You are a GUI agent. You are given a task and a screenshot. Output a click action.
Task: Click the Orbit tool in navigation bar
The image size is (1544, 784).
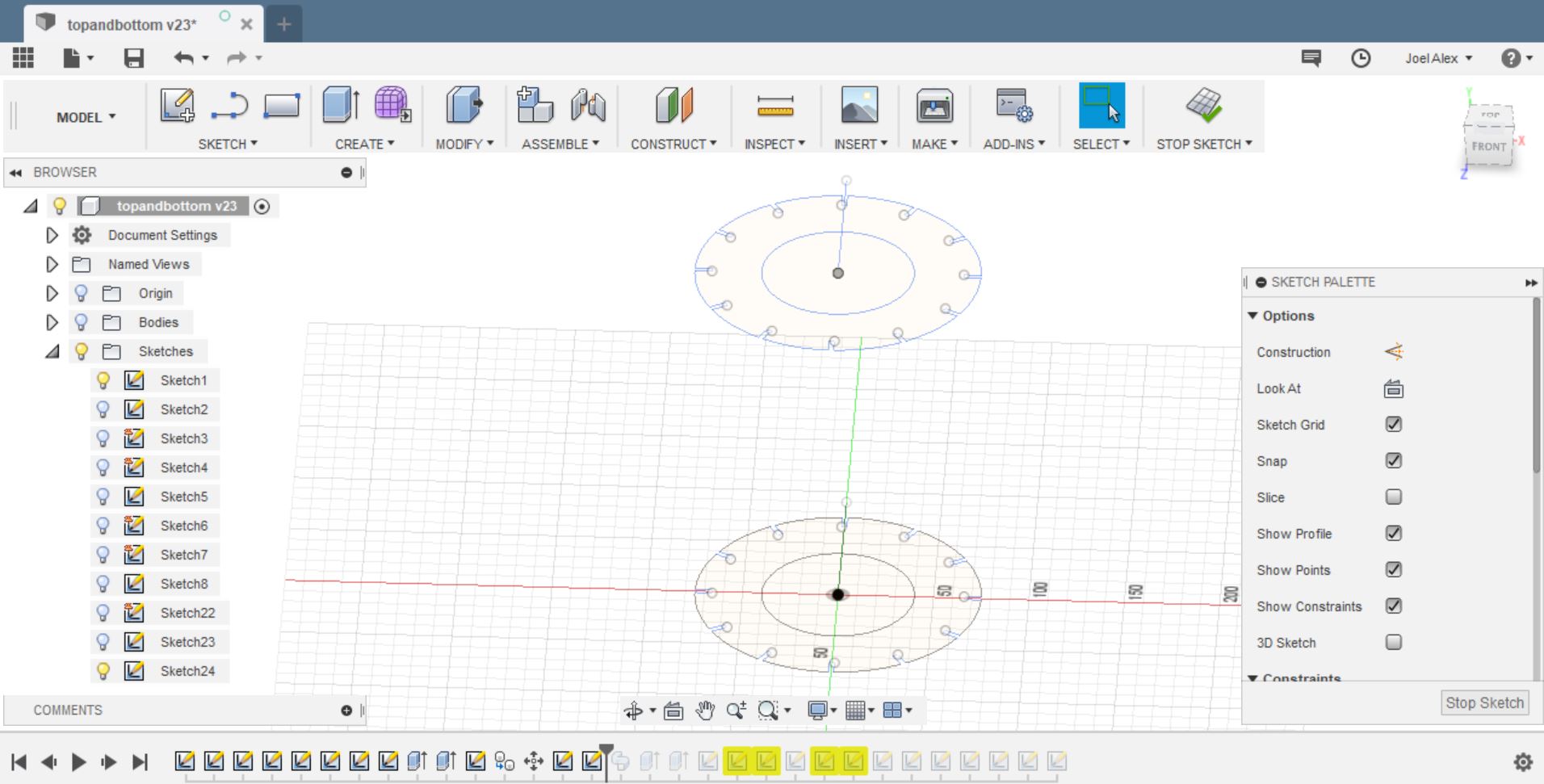pyautogui.click(x=634, y=711)
